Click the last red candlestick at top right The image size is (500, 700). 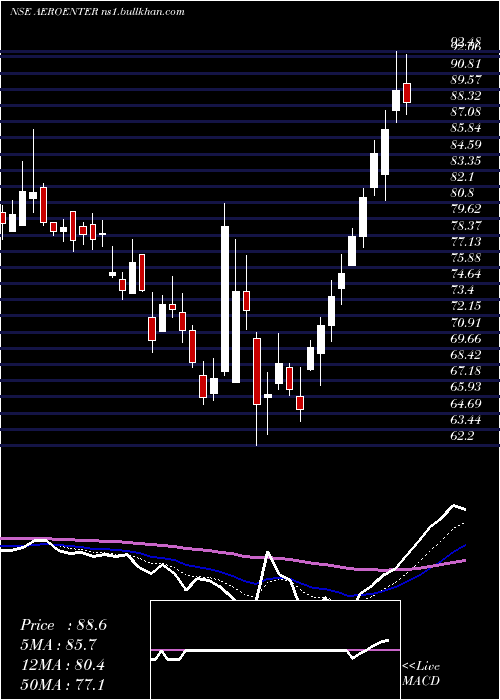[407, 93]
